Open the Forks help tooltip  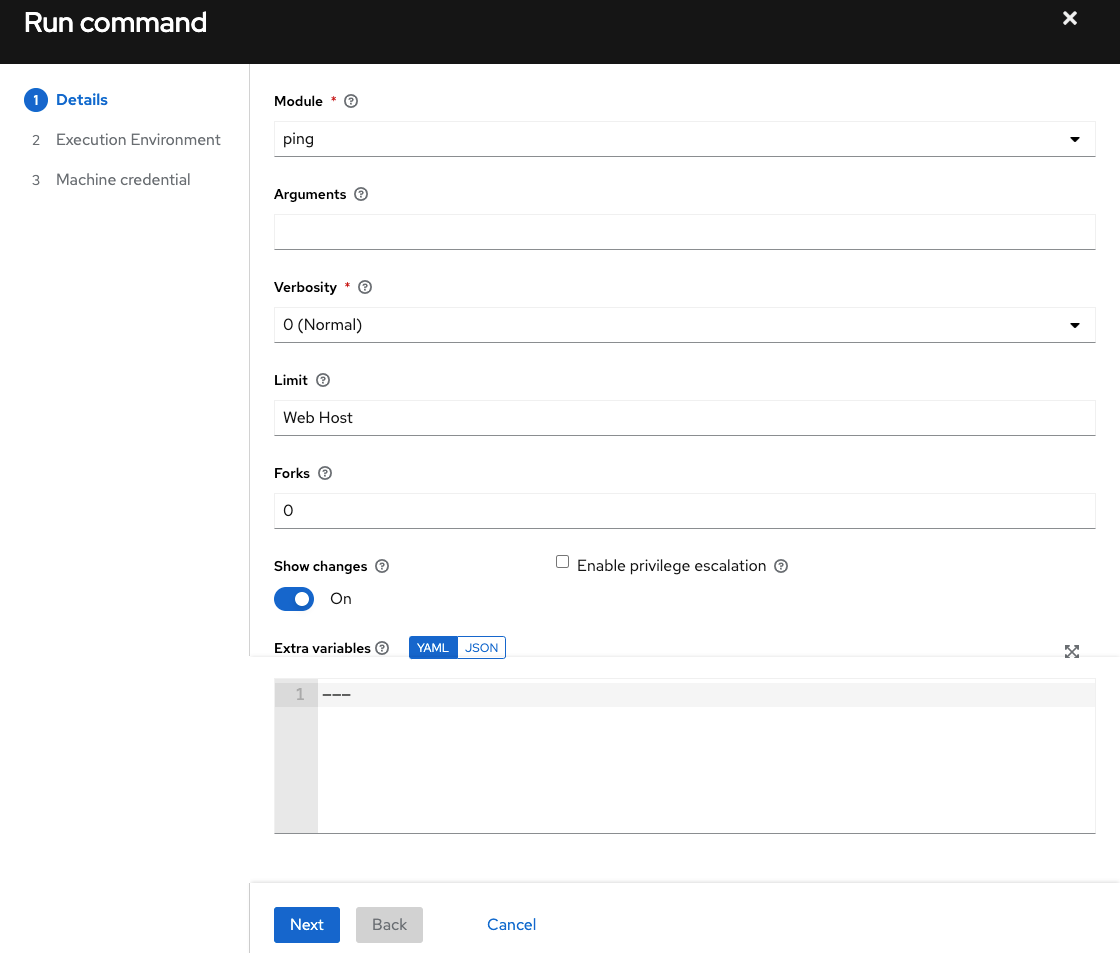[x=326, y=473]
